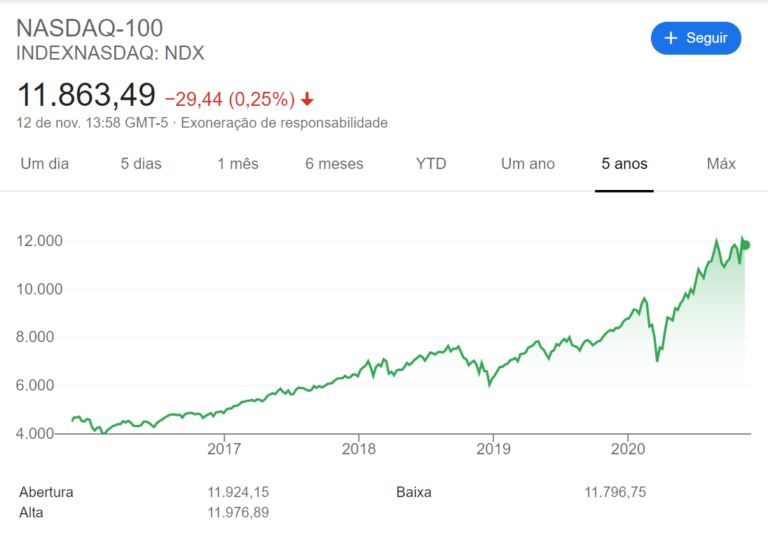Select the active 5 anos tab
The image size is (768, 537).
[624, 163]
